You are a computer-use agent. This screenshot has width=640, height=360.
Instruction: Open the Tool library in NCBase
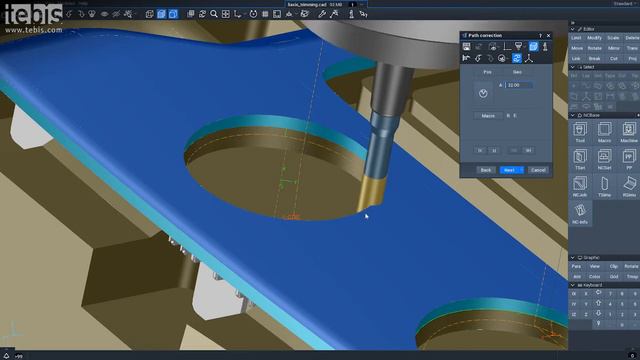[x=580, y=132]
